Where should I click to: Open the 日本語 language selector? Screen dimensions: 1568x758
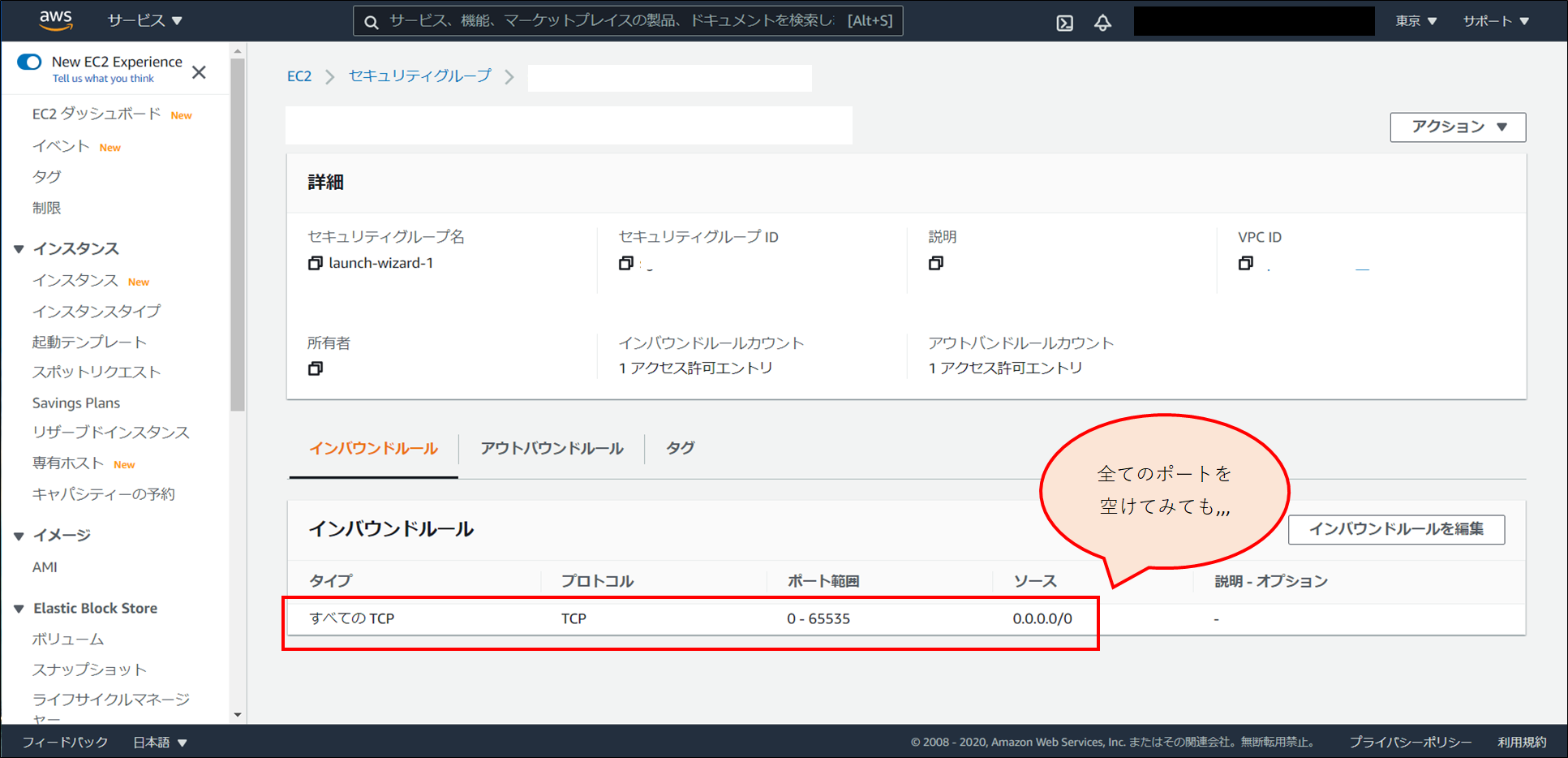coord(160,743)
